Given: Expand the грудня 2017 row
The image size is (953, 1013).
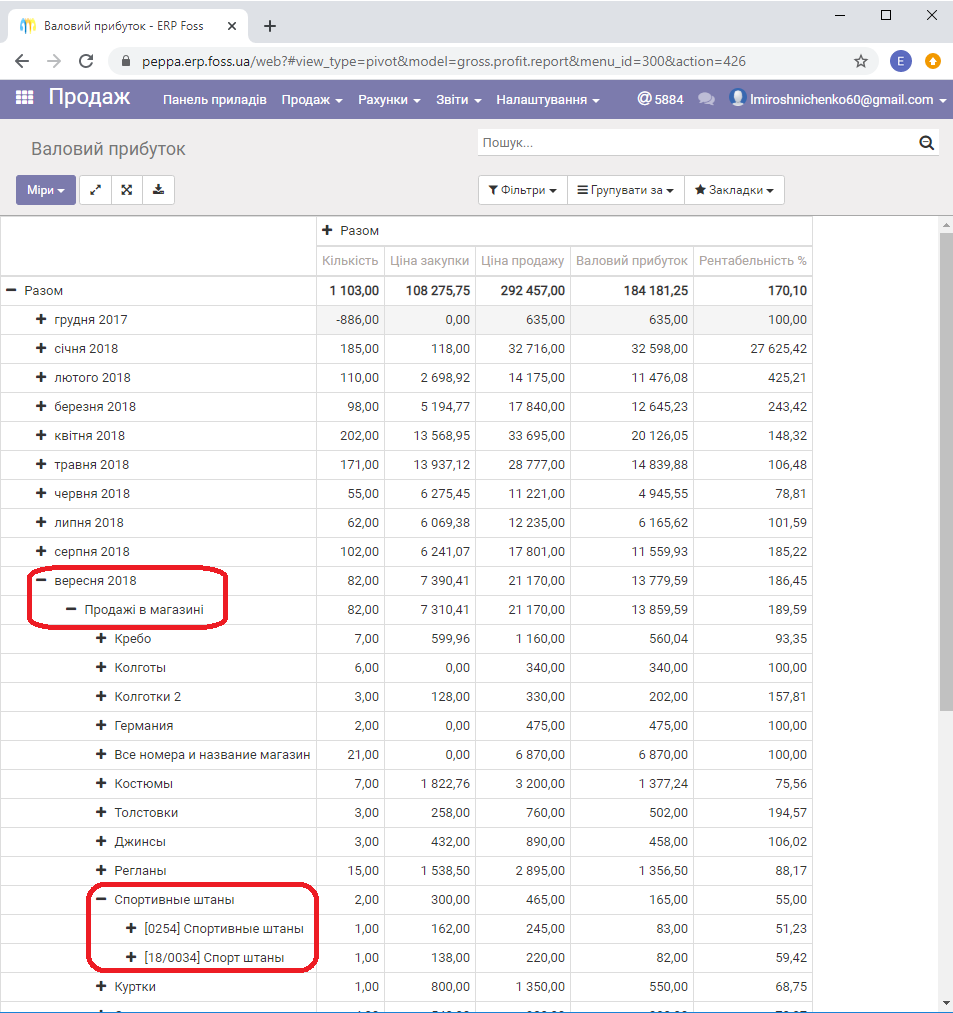Looking at the screenshot, I should [41, 319].
